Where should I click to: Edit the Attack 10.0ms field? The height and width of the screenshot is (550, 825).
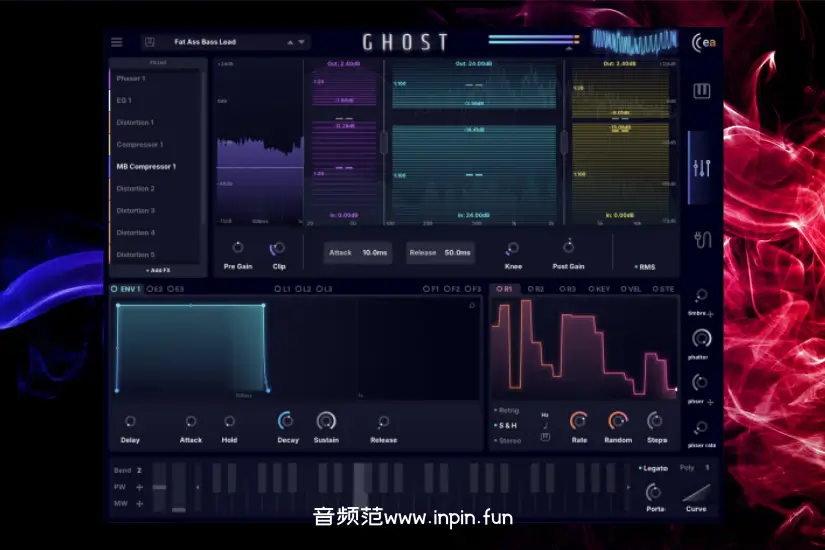tap(358, 253)
